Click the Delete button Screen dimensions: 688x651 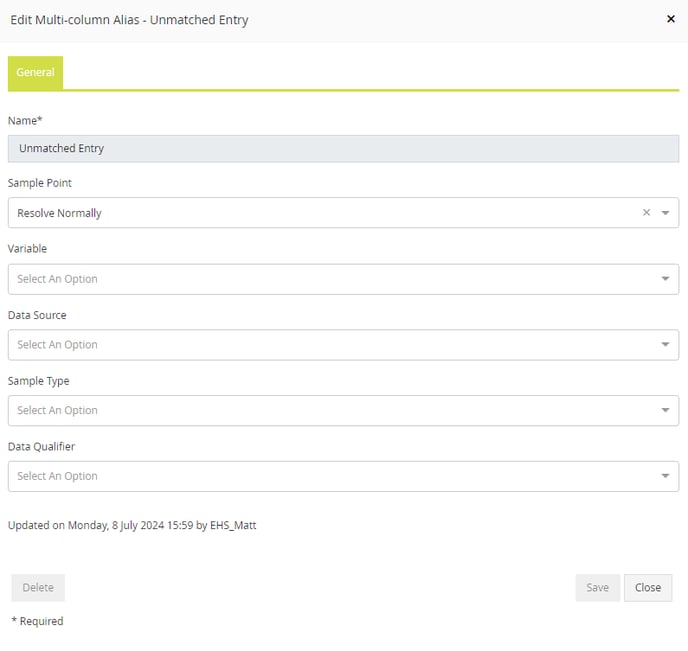click(x=38, y=588)
